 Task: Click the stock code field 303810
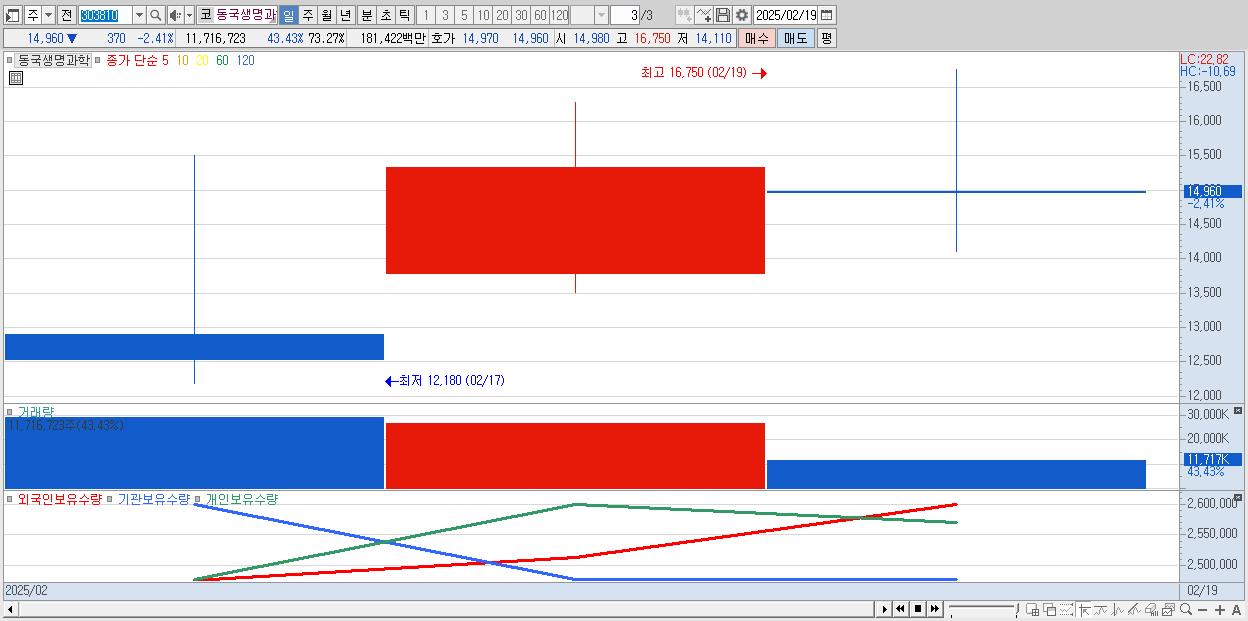105,15
